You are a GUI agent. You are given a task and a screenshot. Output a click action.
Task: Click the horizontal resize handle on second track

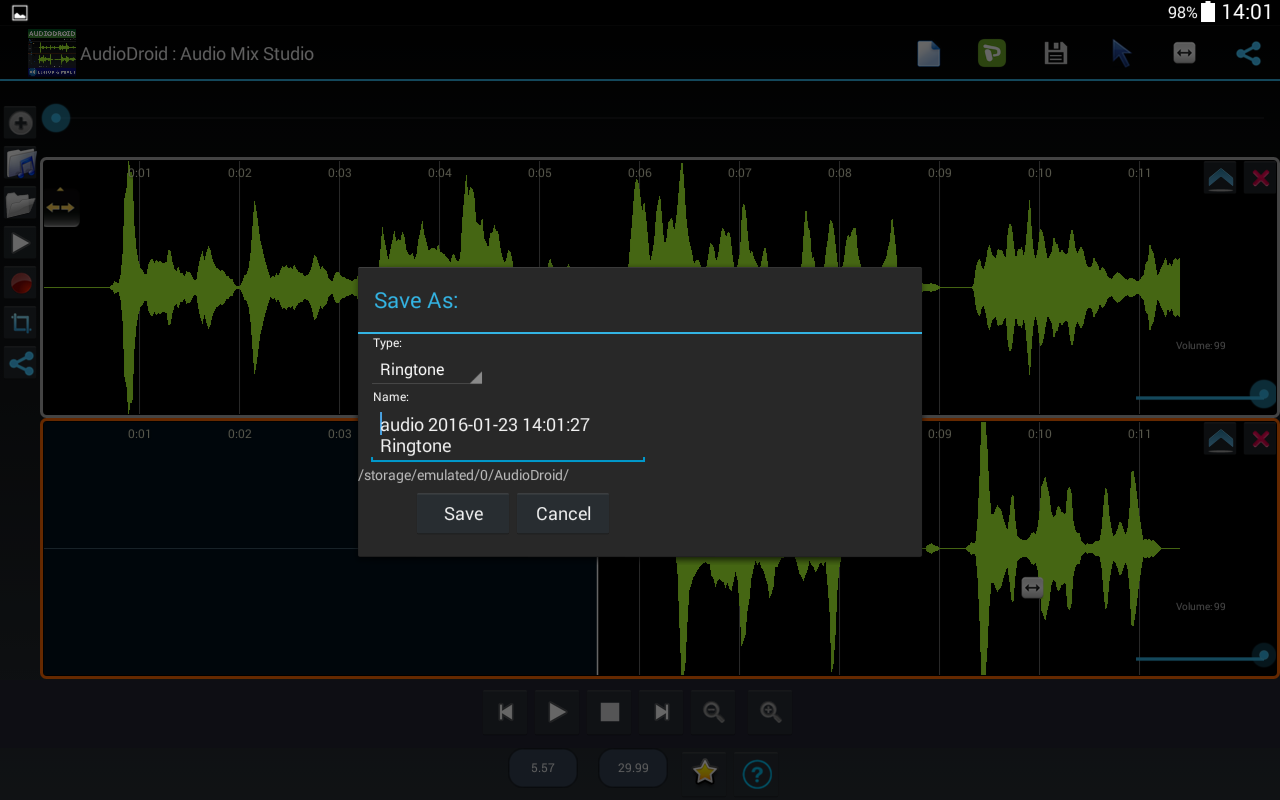coord(1033,588)
